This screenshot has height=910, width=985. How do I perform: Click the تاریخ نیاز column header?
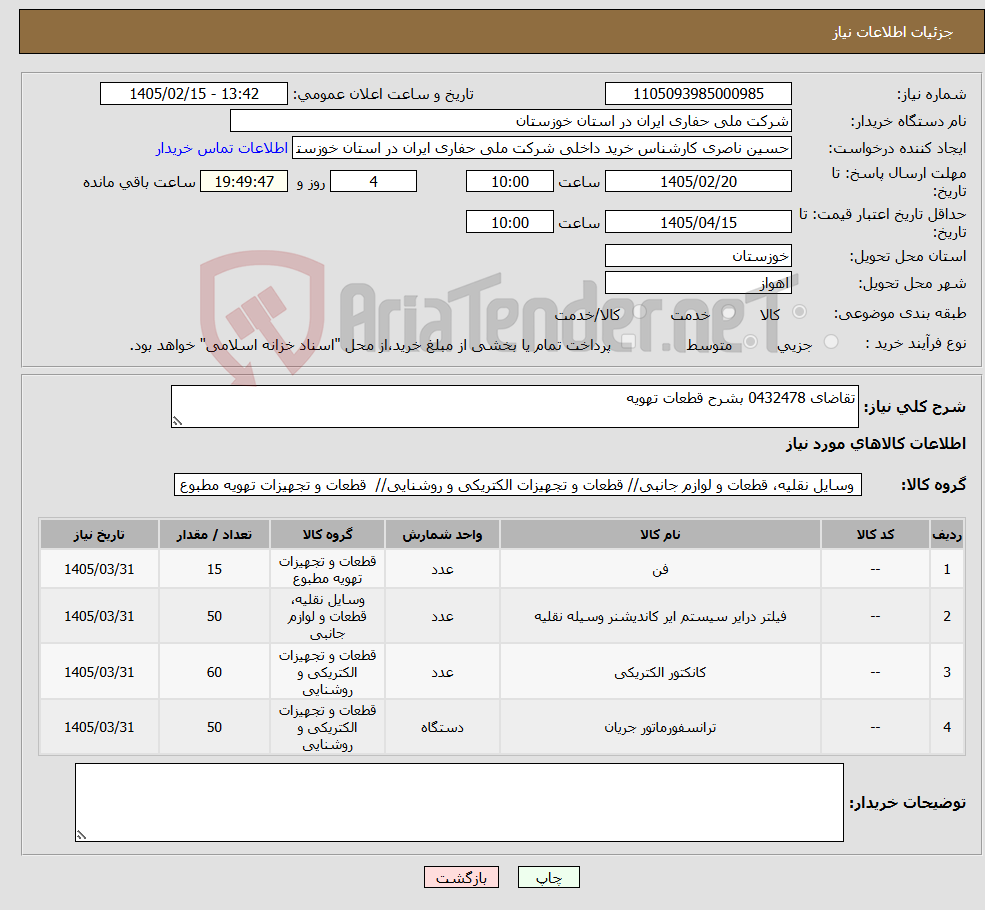(99, 534)
